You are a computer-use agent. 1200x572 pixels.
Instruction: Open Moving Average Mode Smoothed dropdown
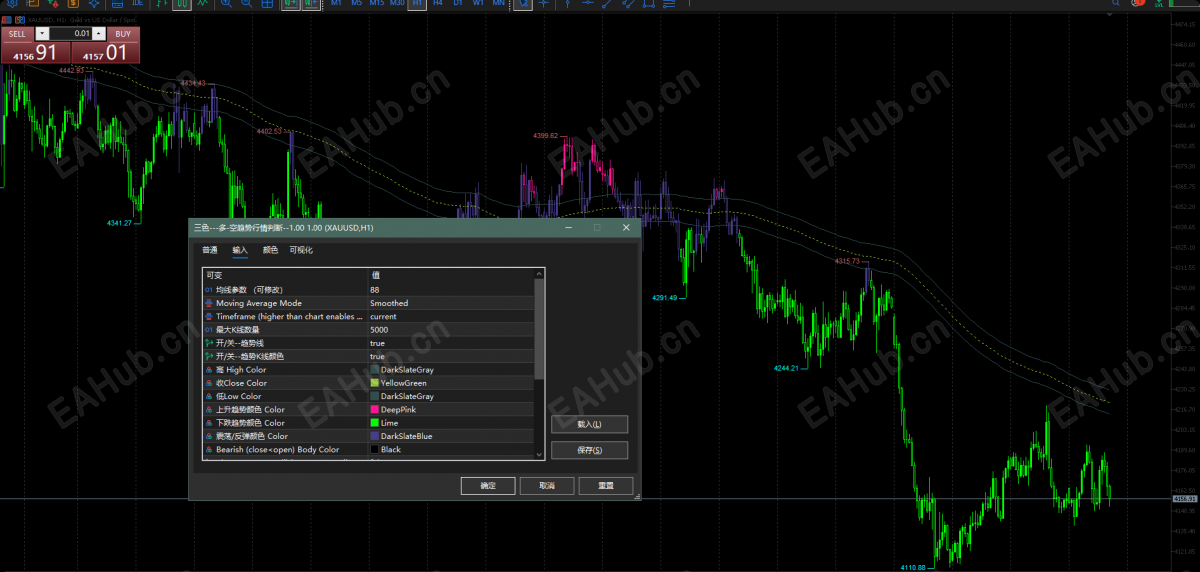[451, 303]
